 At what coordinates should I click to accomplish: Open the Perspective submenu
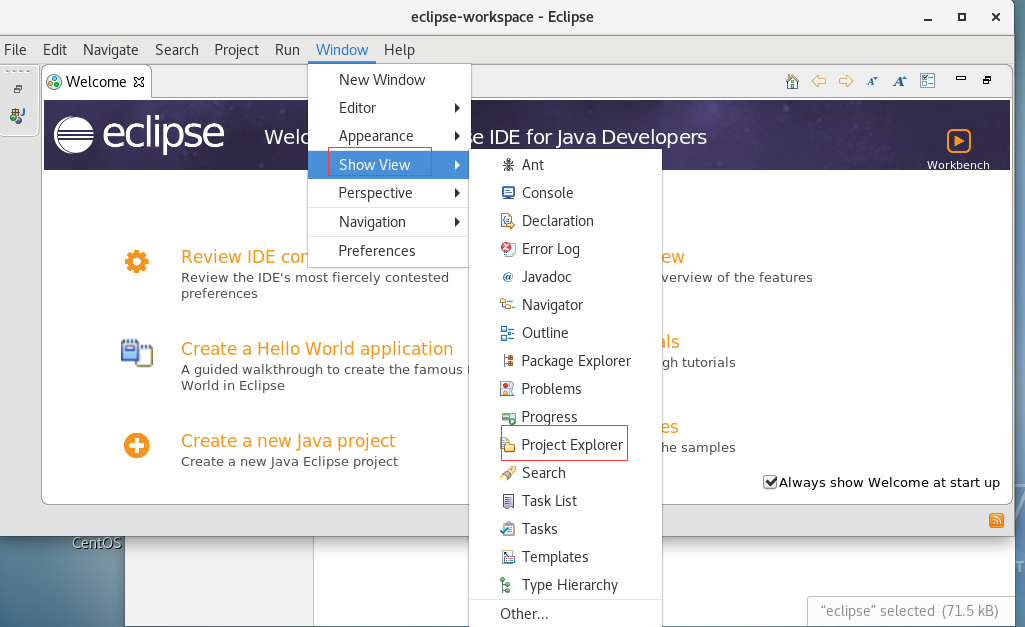[x=390, y=193]
